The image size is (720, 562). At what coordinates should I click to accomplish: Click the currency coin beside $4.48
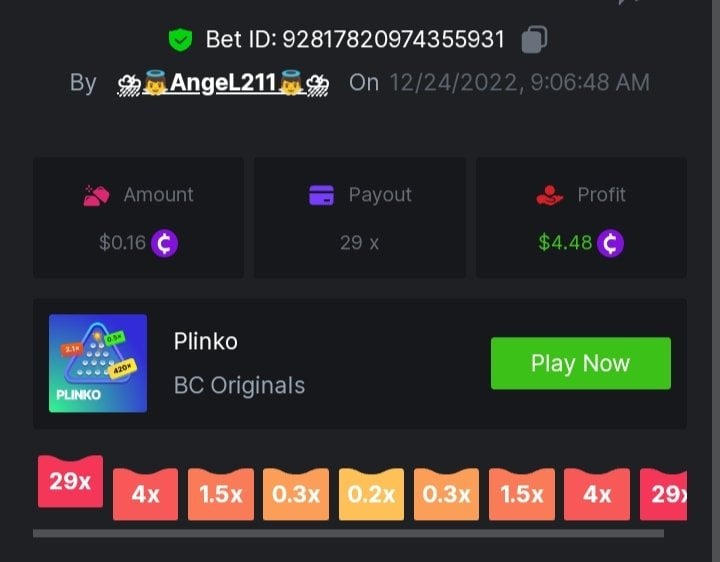pyautogui.click(x=610, y=243)
